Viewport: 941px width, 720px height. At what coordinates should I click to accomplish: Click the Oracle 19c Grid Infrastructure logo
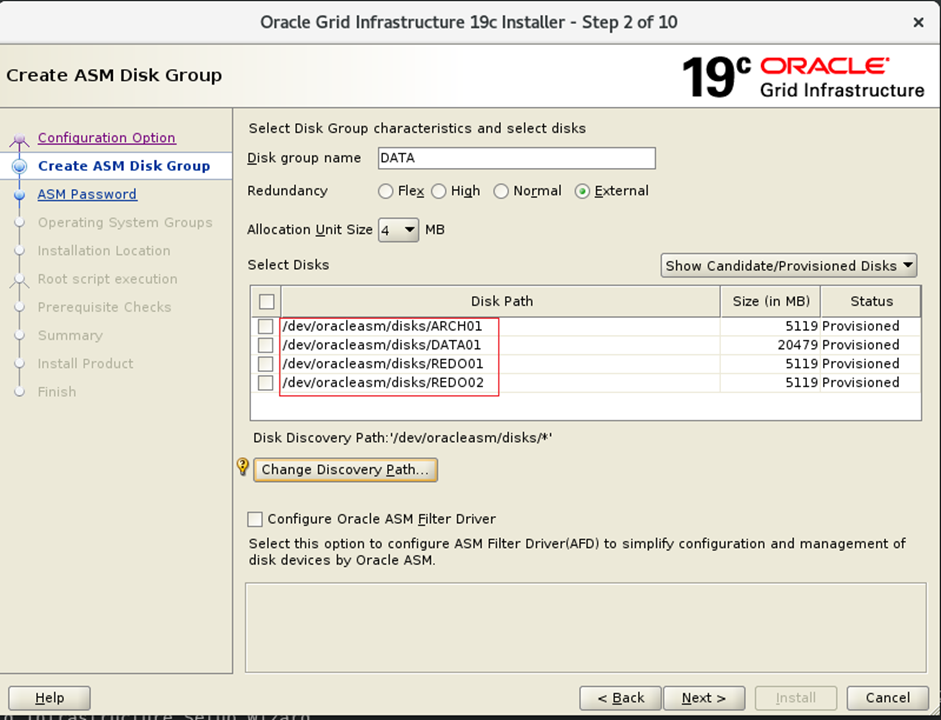(x=803, y=77)
